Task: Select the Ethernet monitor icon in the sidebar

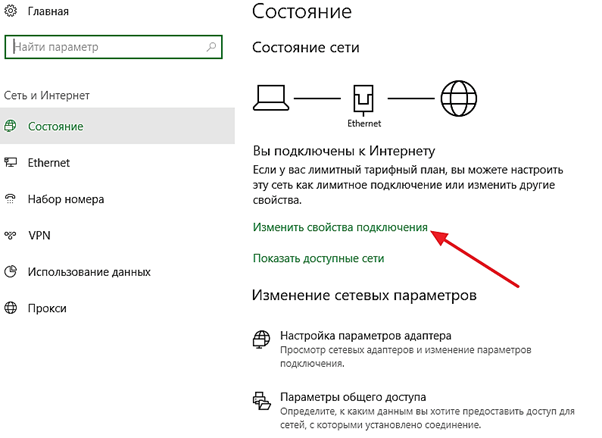Action: [x=10, y=162]
